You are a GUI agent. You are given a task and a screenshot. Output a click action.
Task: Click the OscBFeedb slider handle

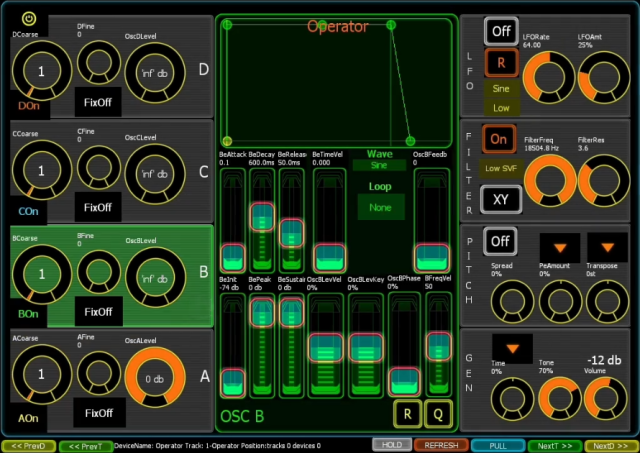click(x=432, y=258)
